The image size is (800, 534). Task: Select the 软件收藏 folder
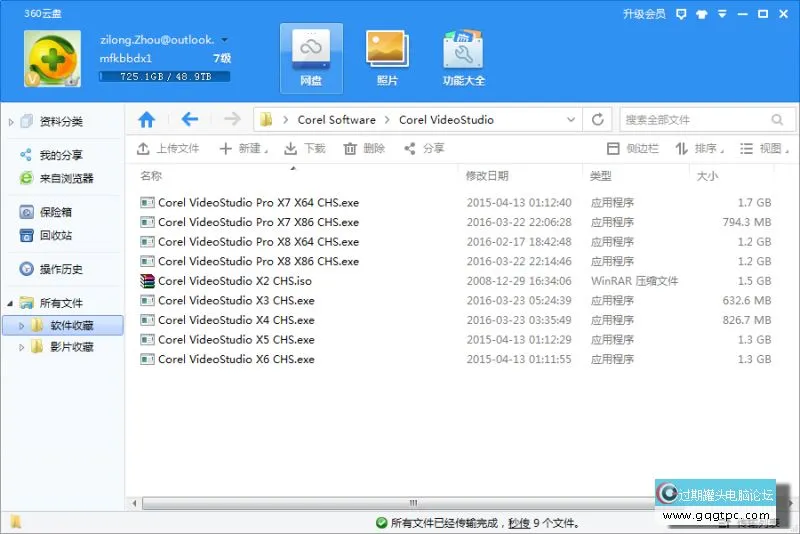[72, 325]
